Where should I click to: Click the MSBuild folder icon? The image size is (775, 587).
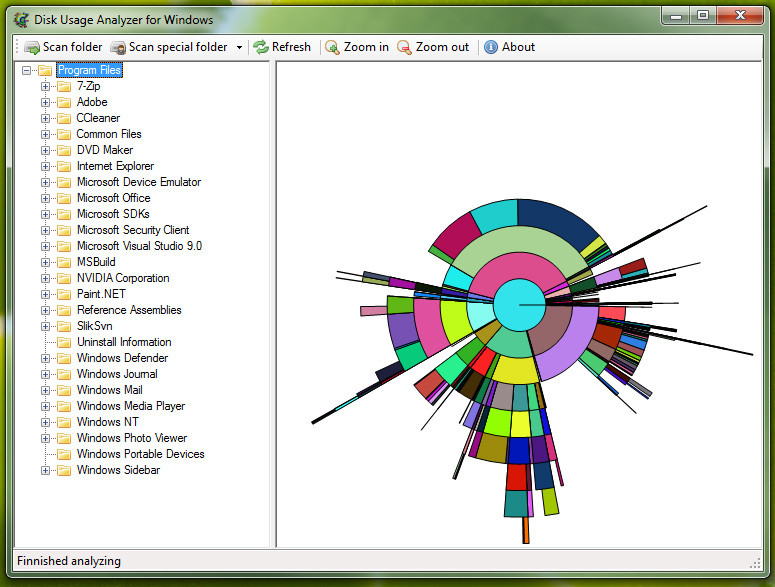pyautogui.click(x=64, y=262)
